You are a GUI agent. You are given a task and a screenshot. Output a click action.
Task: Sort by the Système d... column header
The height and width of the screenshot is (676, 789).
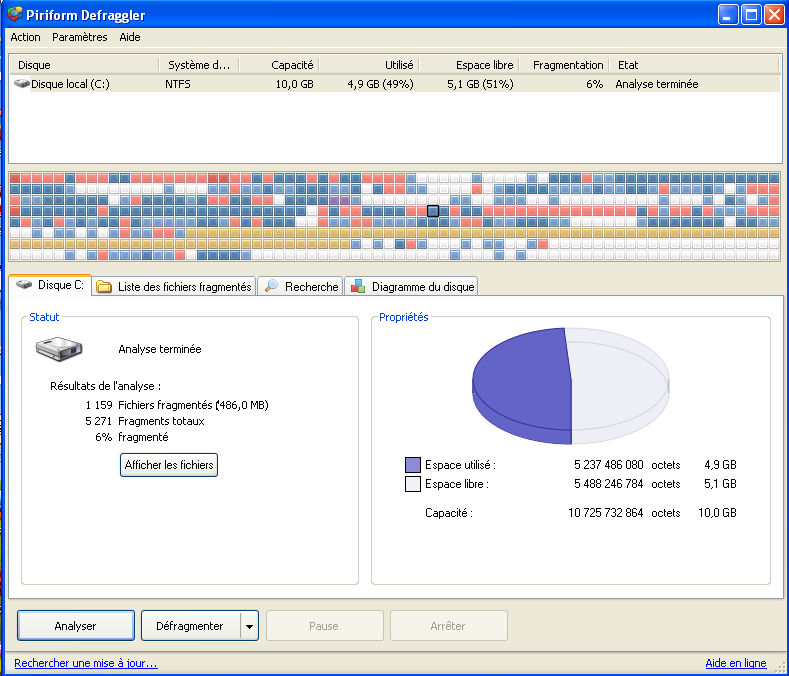coord(199,65)
